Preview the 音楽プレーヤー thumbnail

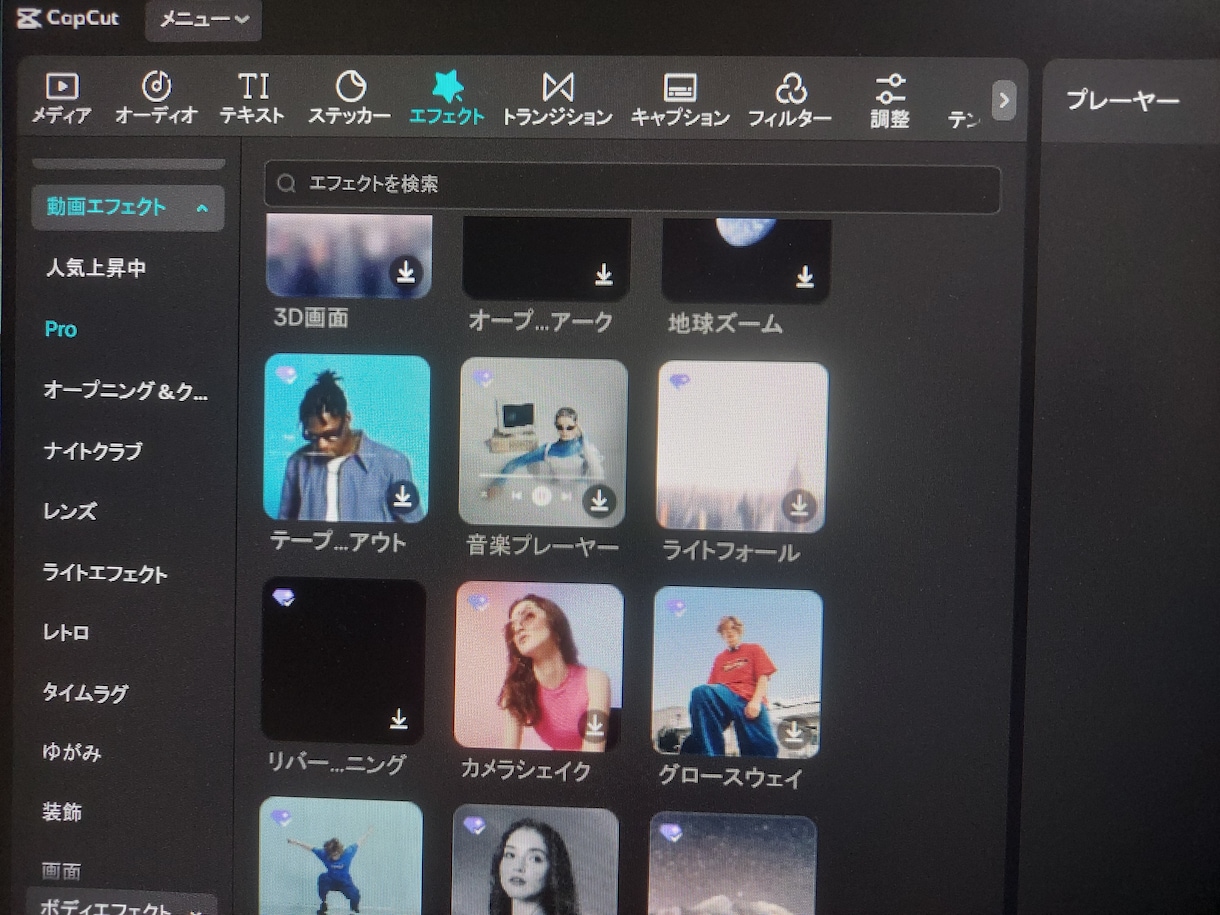[x=543, y=442]
